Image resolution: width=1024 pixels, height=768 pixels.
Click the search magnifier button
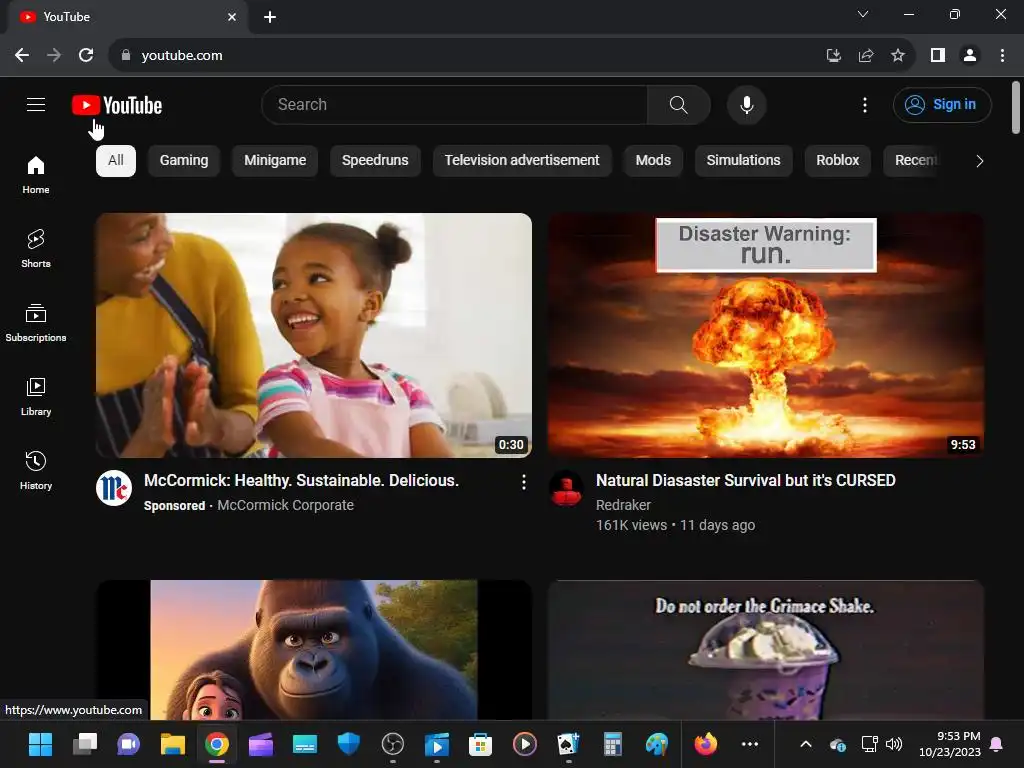point(679,104)
